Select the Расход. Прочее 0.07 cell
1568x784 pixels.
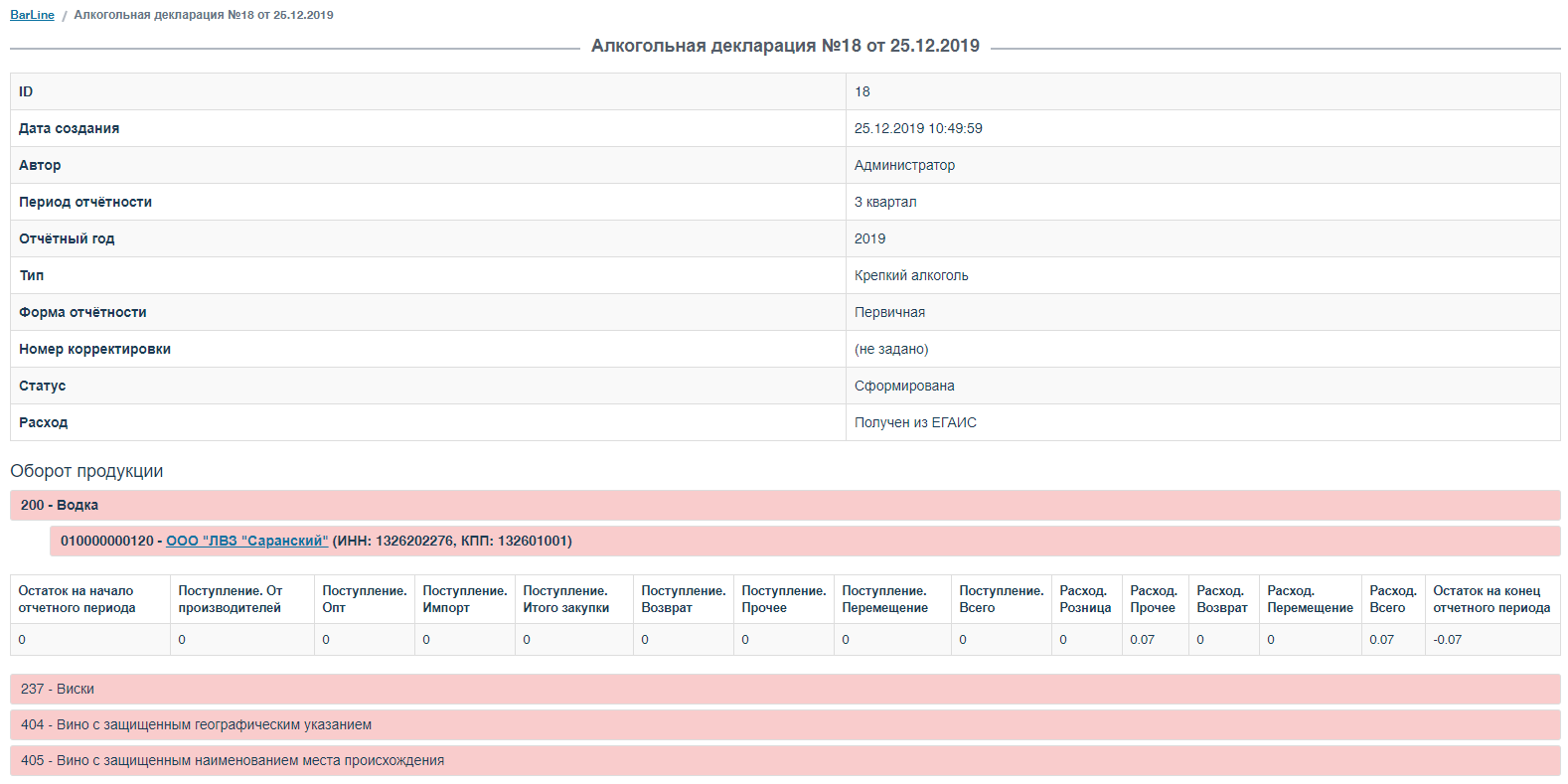tap(1155, 640)
